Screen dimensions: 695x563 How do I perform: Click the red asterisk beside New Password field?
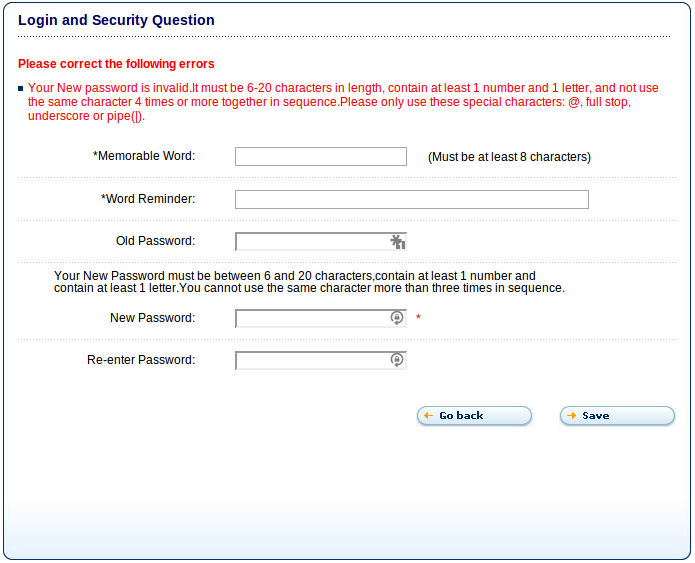click(418, 317)
